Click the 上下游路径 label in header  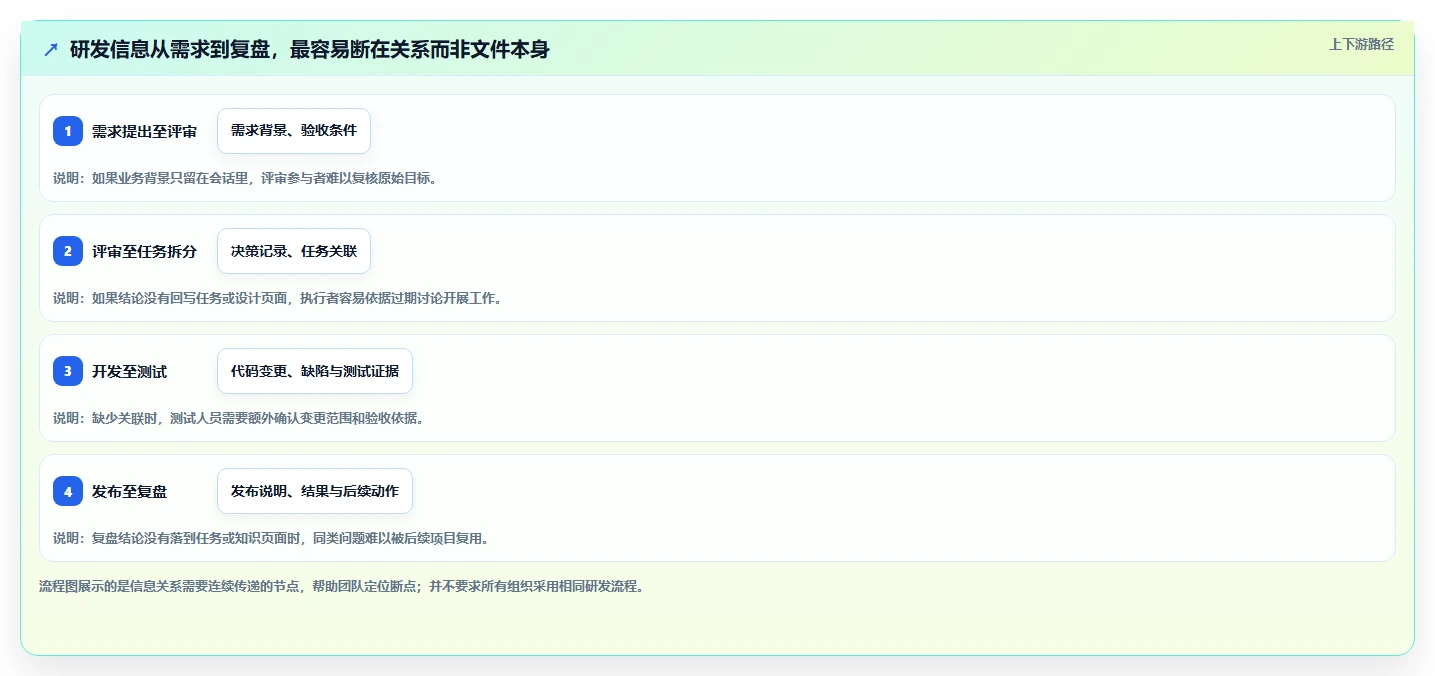tap(1361, 44)
